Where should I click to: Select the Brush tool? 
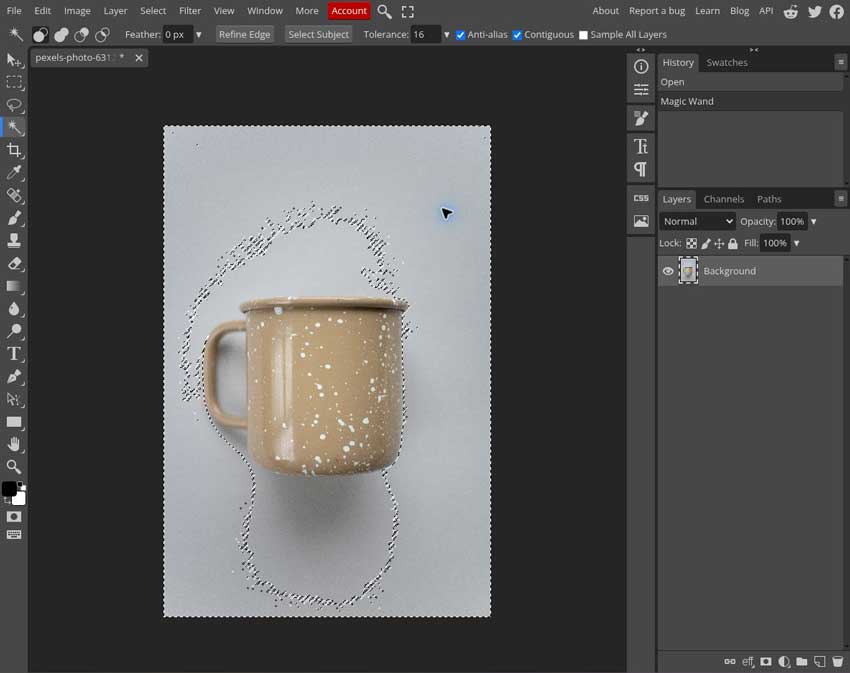[14, 218]
